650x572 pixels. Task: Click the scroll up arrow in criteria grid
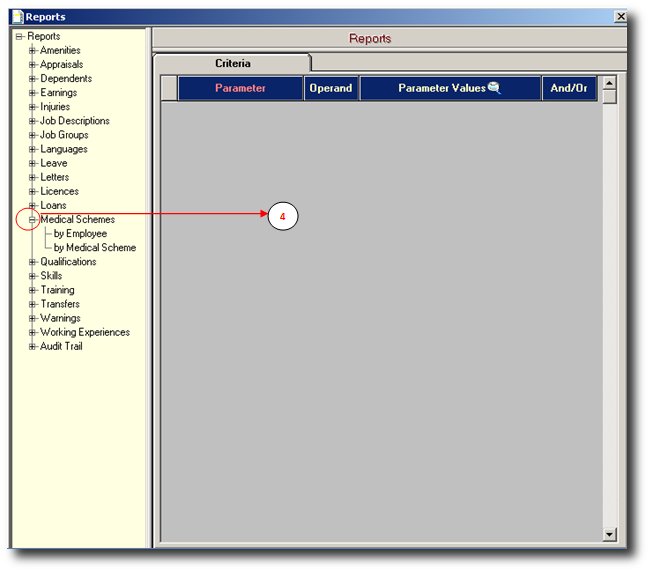click(609, 85)
